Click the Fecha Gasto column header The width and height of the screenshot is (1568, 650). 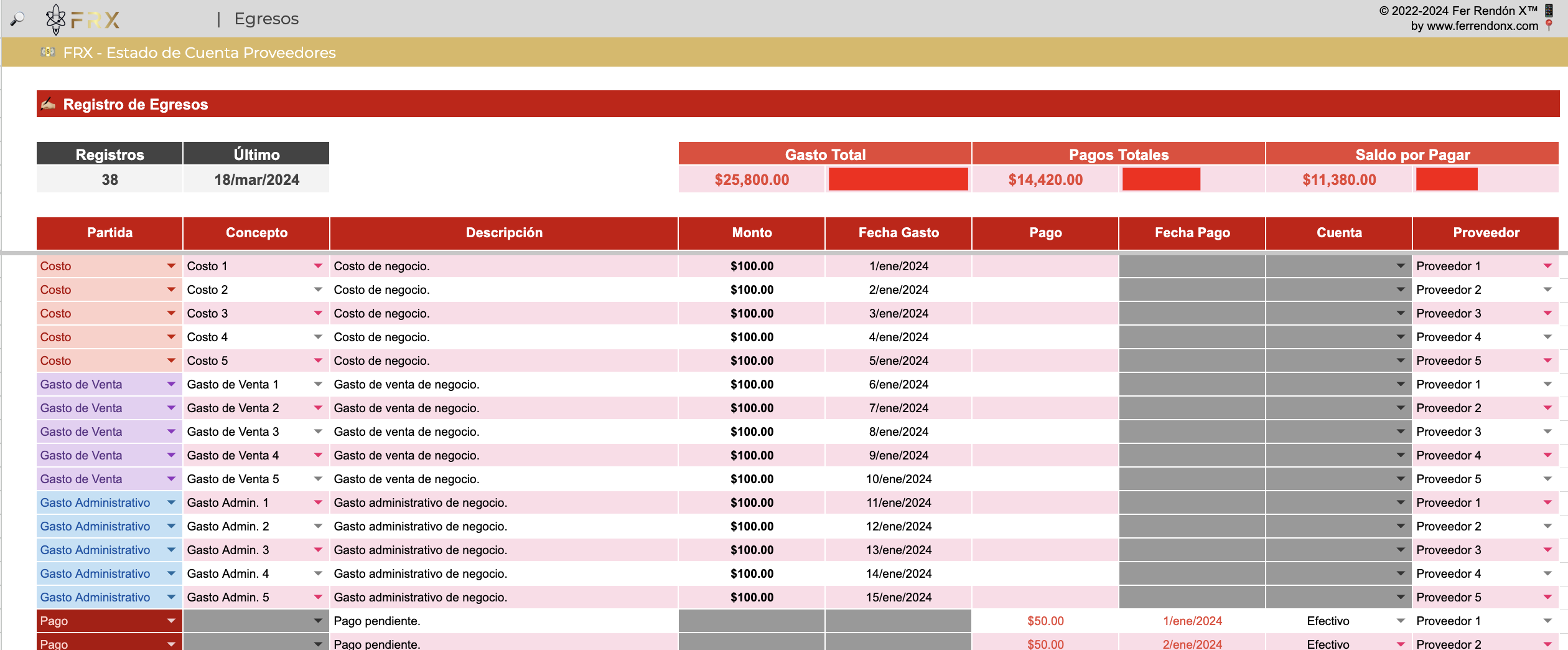pos(898,233)
